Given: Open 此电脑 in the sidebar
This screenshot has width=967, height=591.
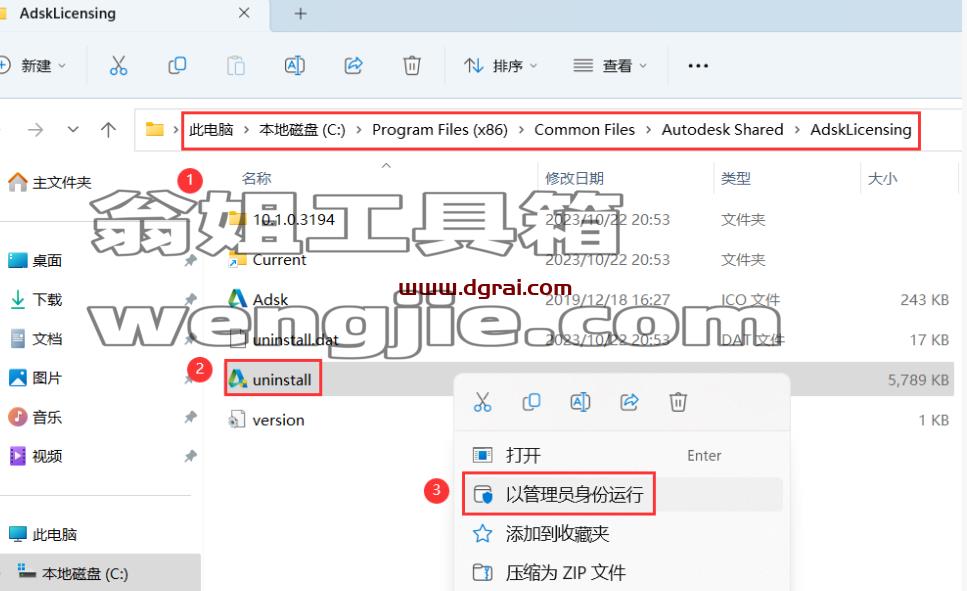Looking at the screenshot, I should 43,534.
